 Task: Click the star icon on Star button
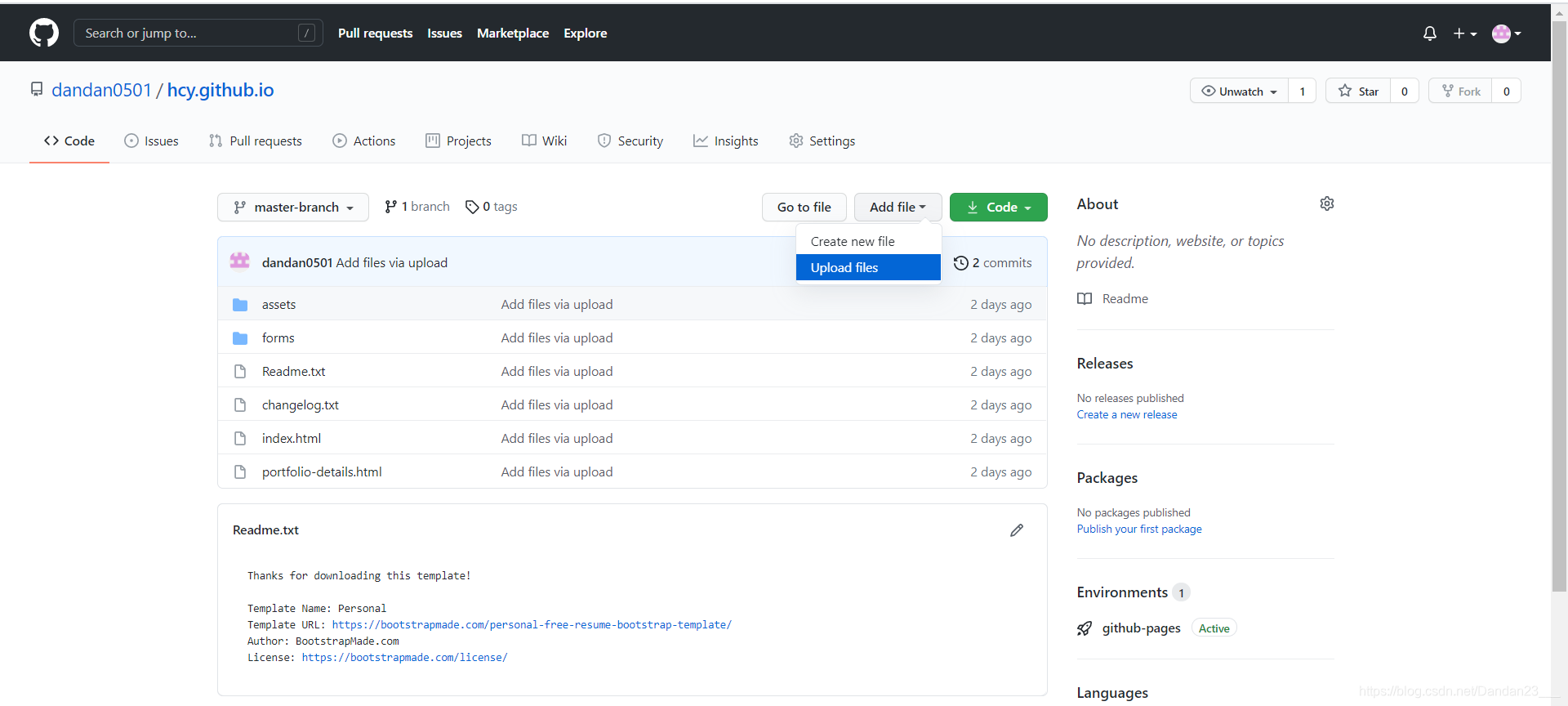pos(1345,91)
